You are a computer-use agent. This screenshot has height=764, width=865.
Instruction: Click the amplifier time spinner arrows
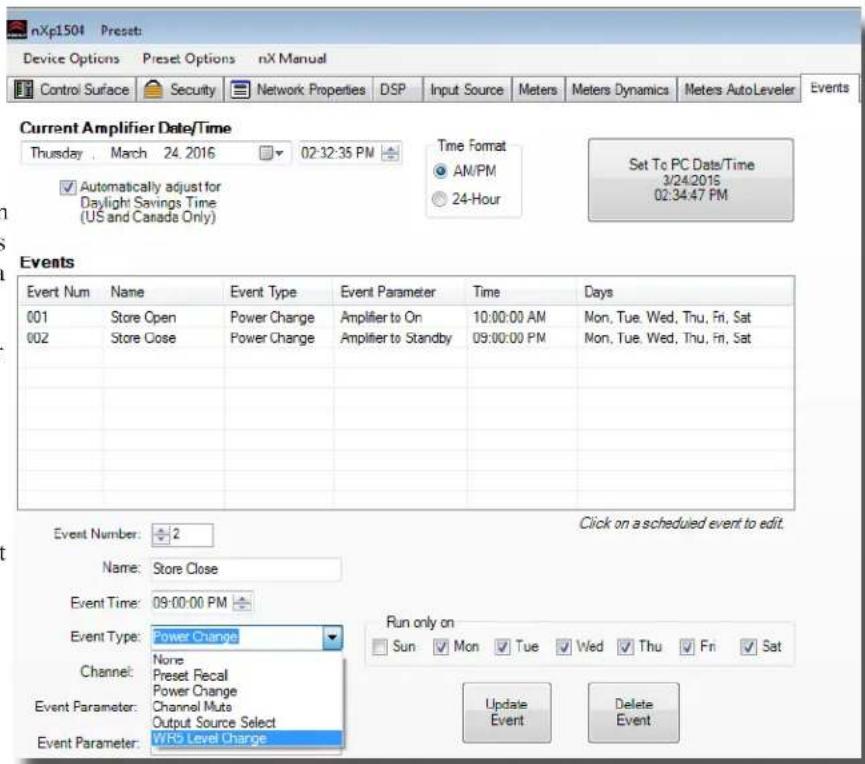(x=391, y=153)
